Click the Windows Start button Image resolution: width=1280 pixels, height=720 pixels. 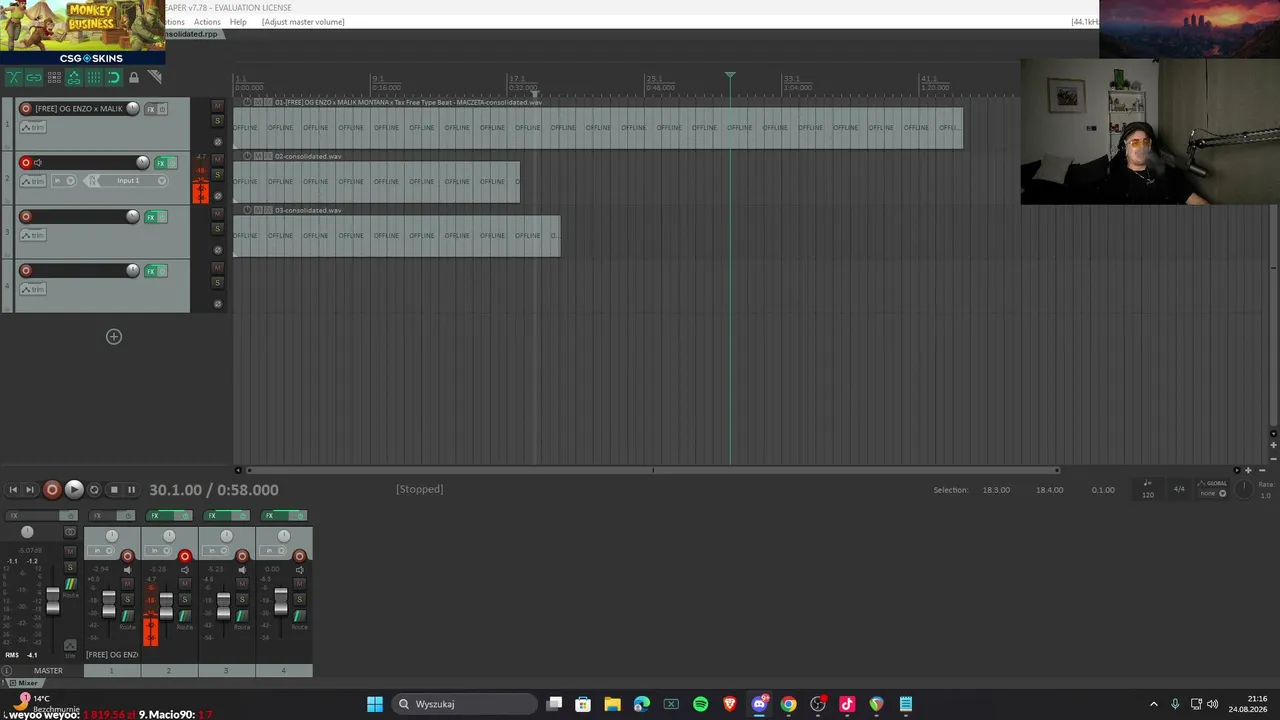pyautogui.click(x=375, y=704)
